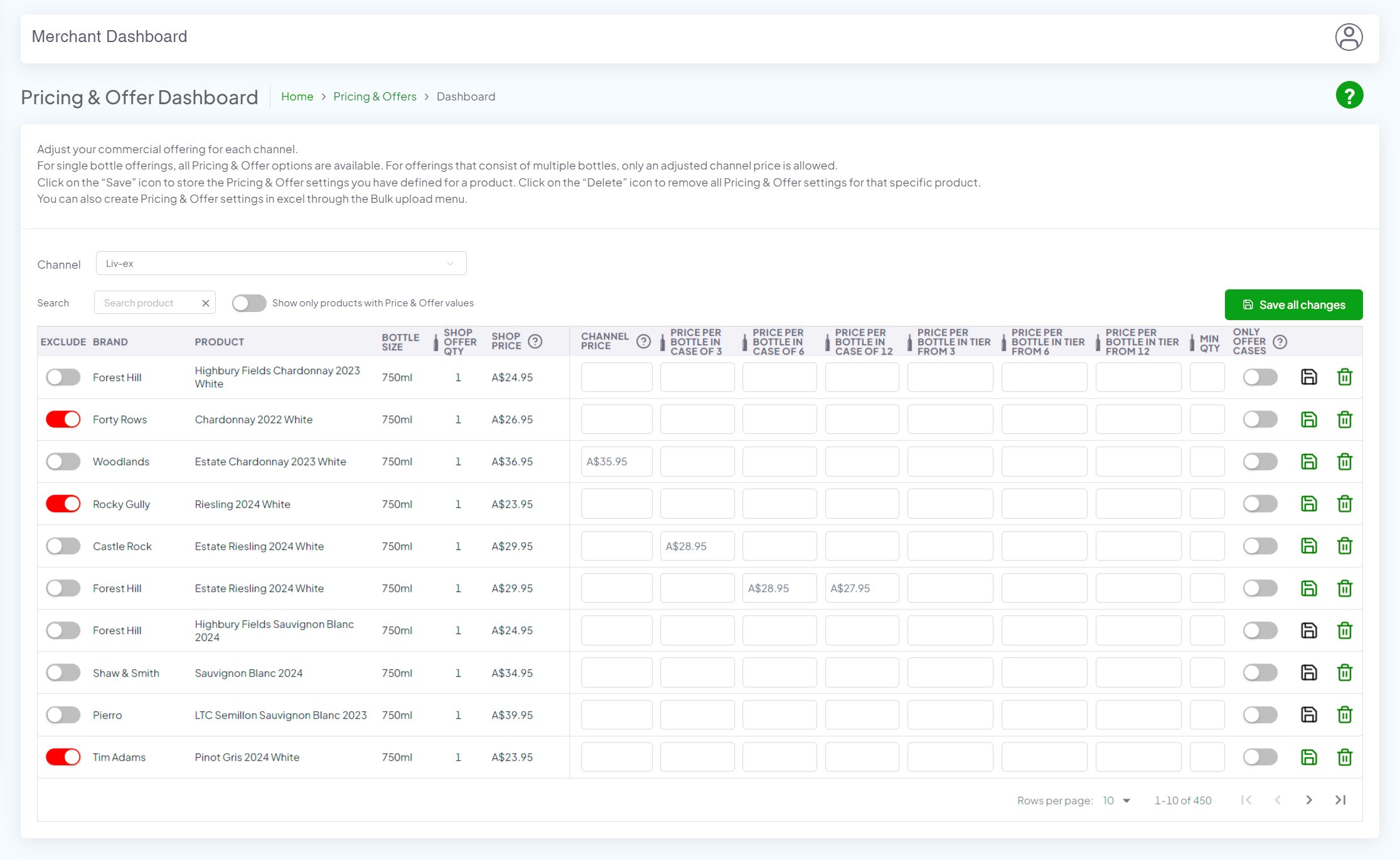Click the 1-10 of 450 pagination text
This screenshot has width=1400, height=860.
tap(1183, 800)
